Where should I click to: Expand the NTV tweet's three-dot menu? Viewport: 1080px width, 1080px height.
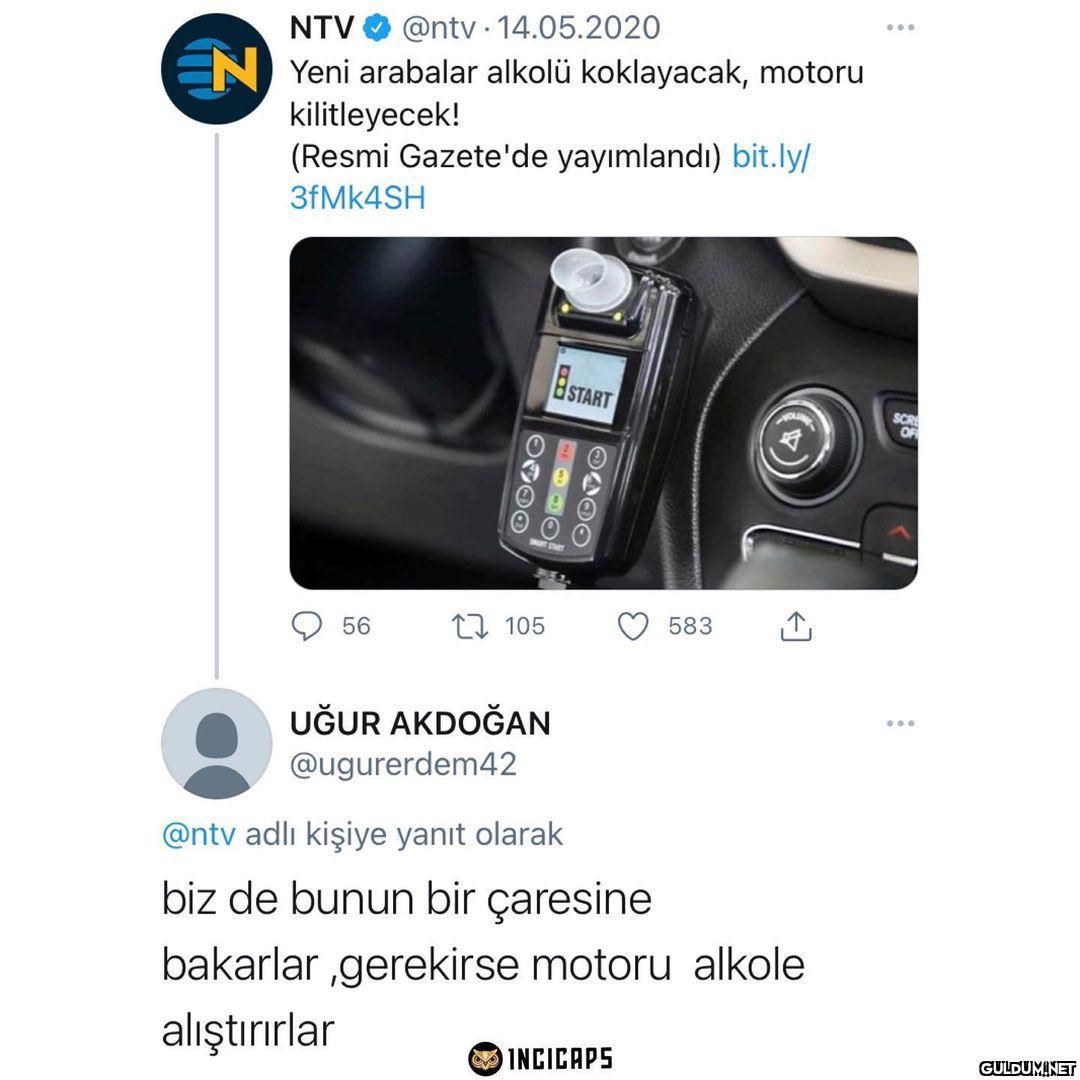point(900,28)
